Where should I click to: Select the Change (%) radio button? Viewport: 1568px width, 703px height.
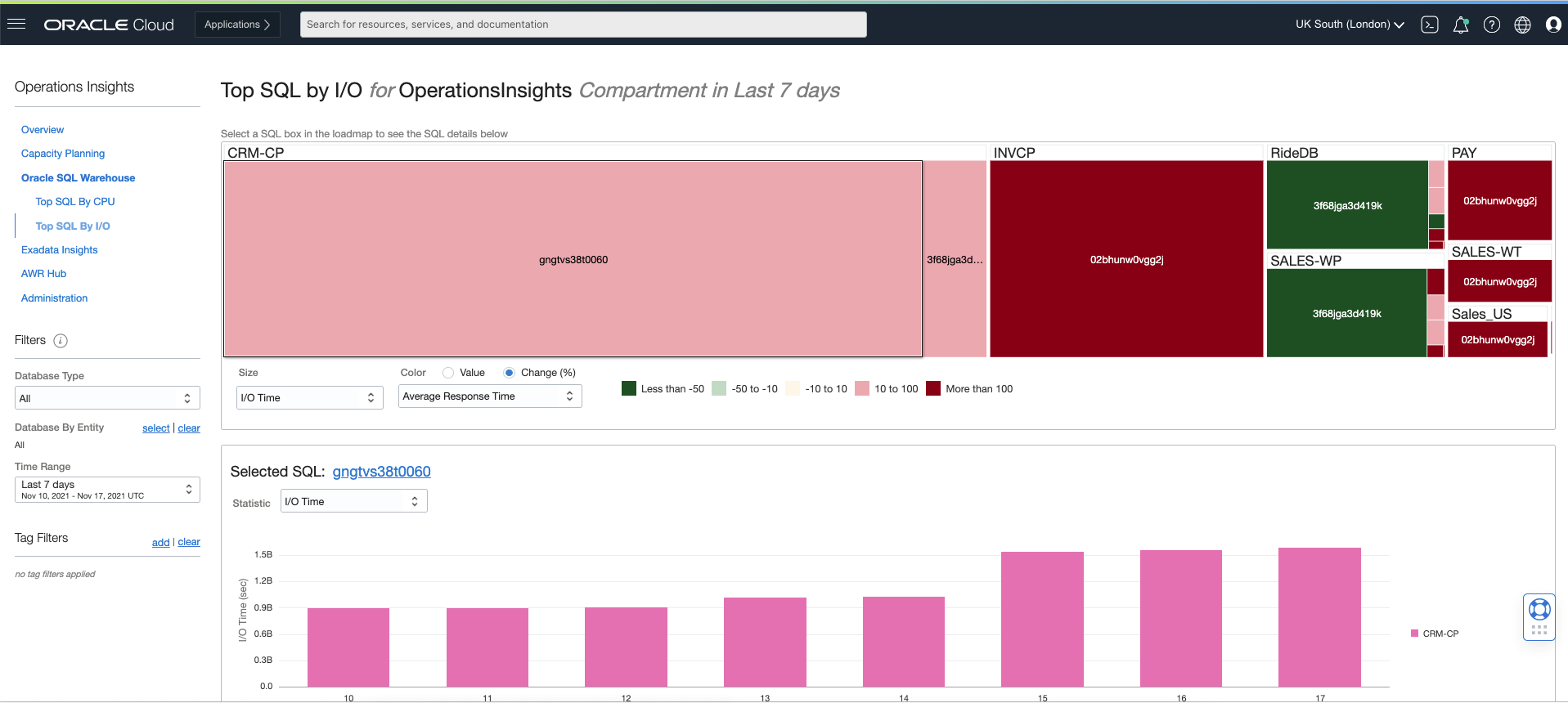[510, 373]
